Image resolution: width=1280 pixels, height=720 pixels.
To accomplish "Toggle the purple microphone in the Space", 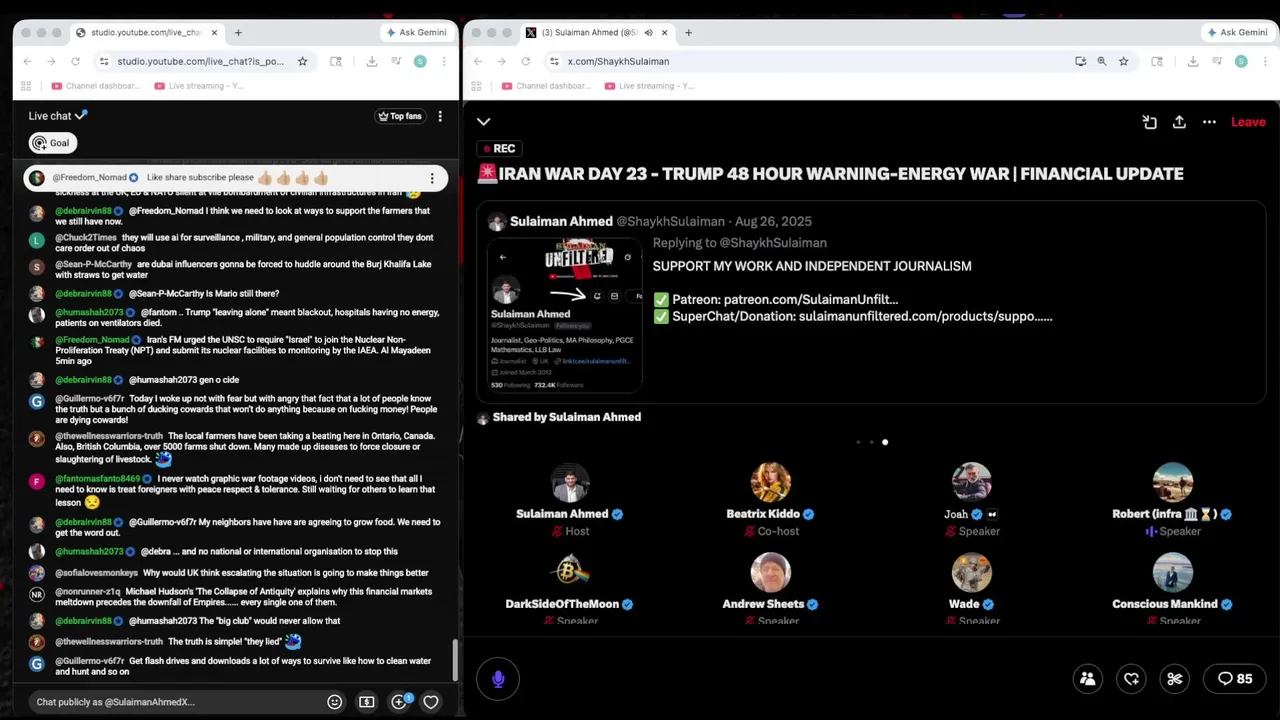I will [x=498, y=679].
